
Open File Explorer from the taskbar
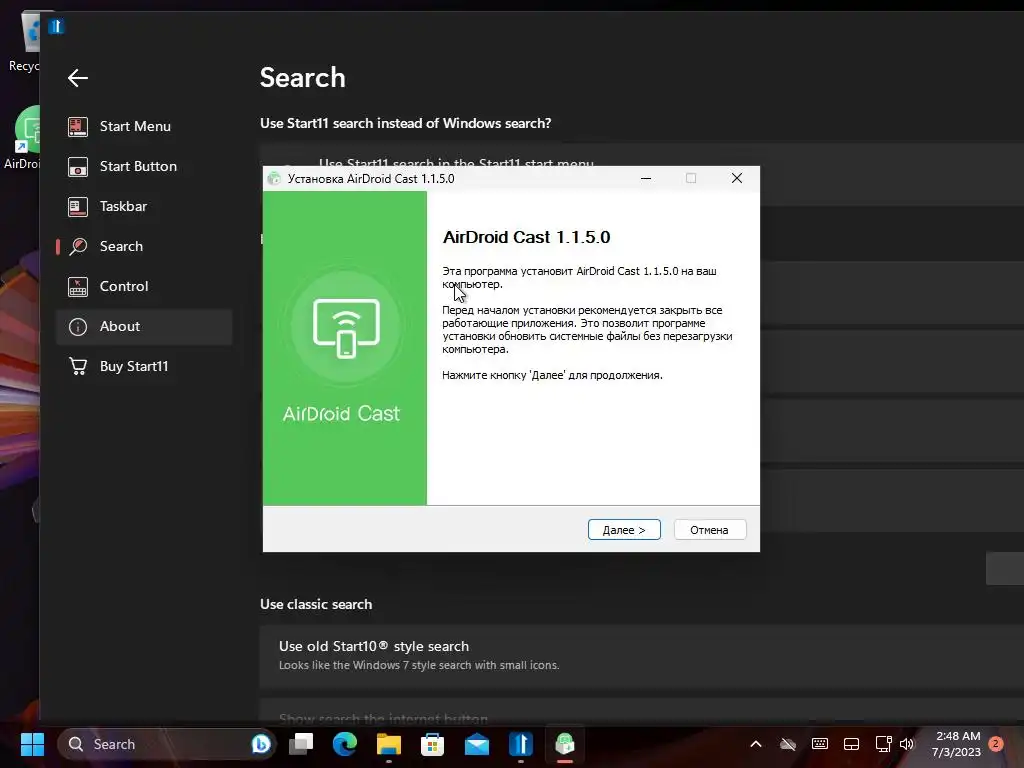389,744
